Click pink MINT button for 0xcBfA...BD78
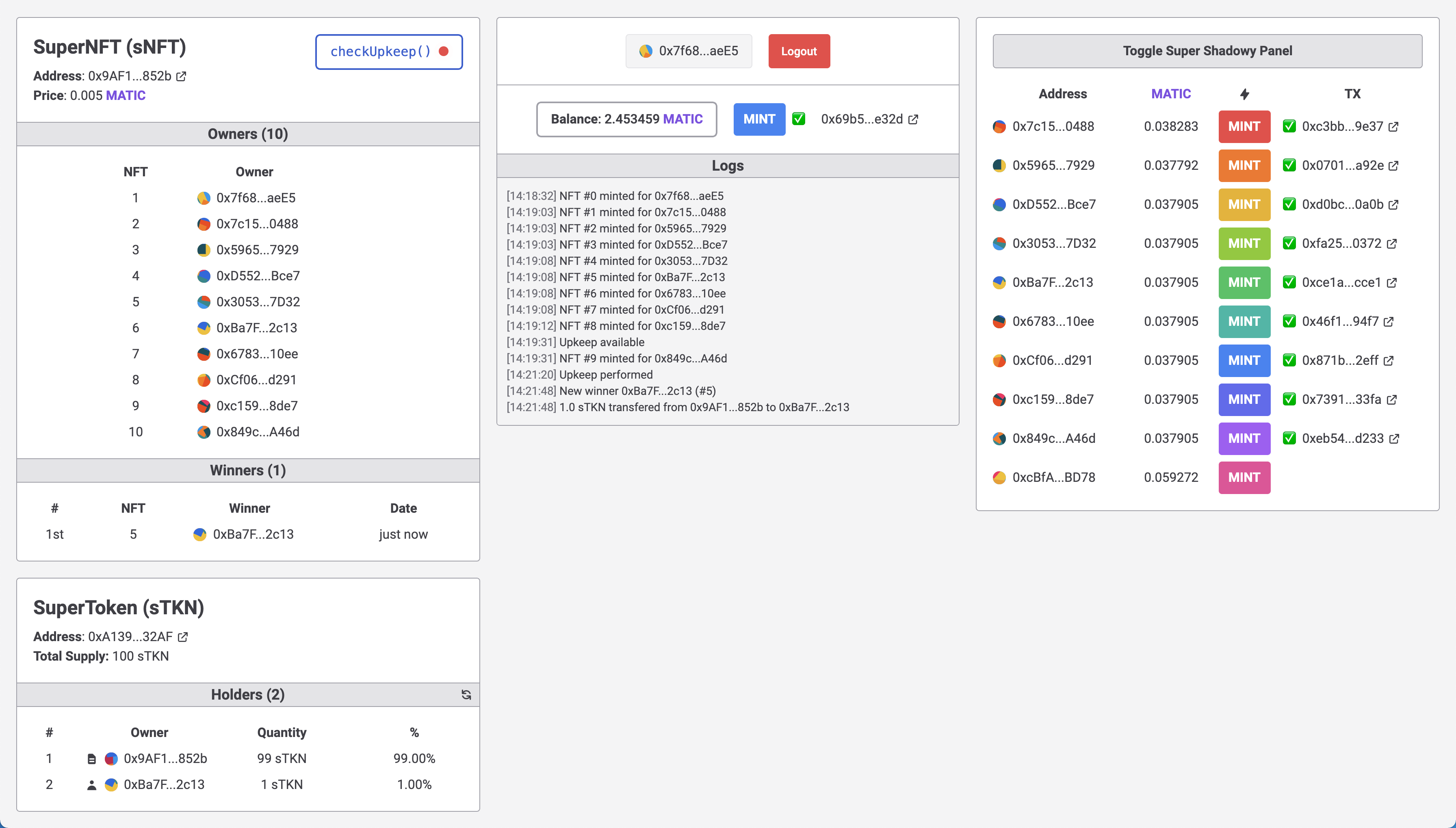The width and height of the screenshot is (1456, 828). click(x=1244, y=478)
